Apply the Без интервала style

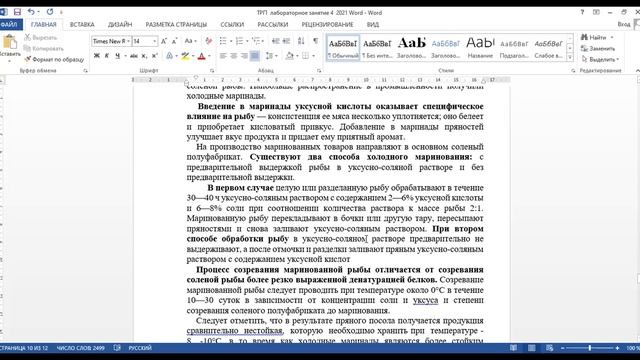[377, 48]
